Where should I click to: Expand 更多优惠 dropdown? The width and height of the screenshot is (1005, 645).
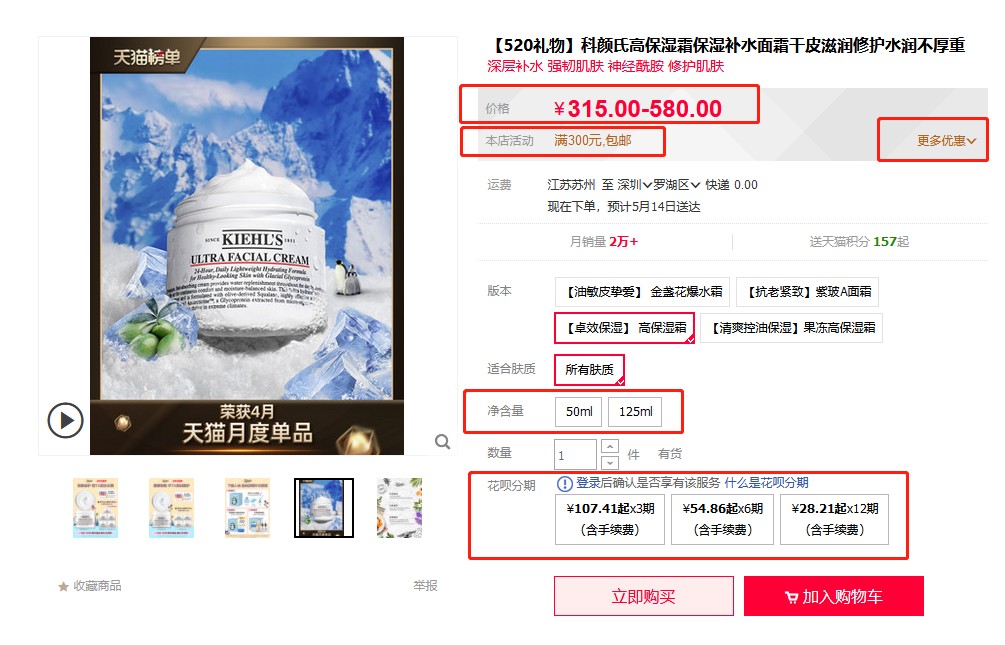point(946,141)
